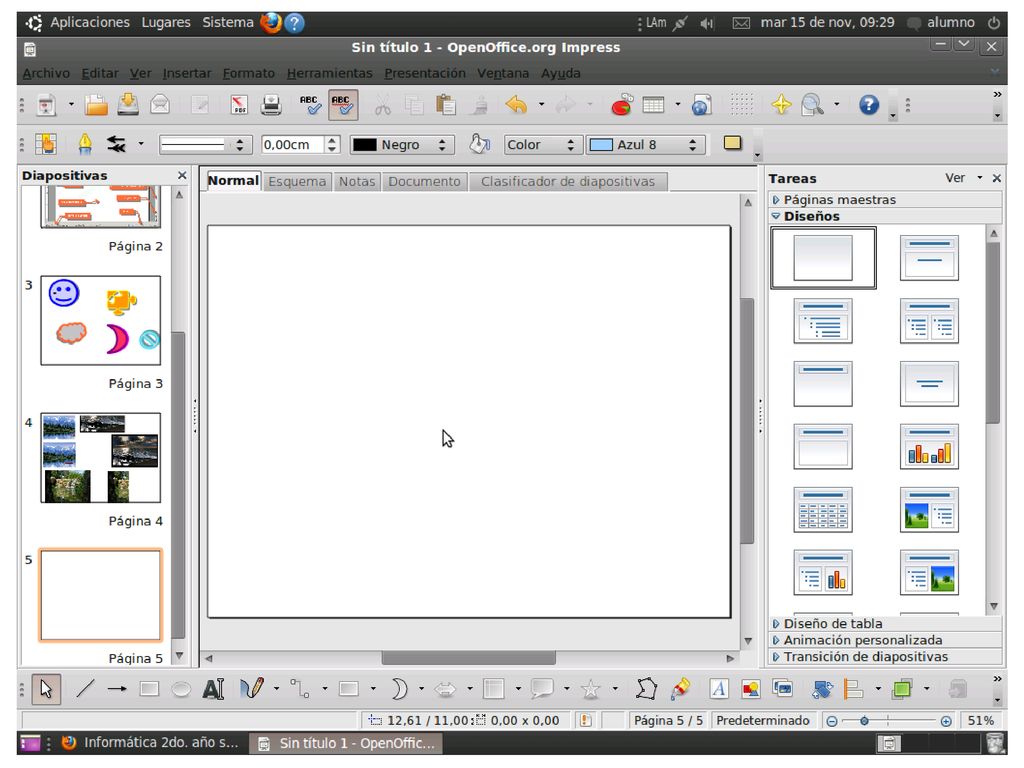
Task: Print the file directly
Action: 270,104
